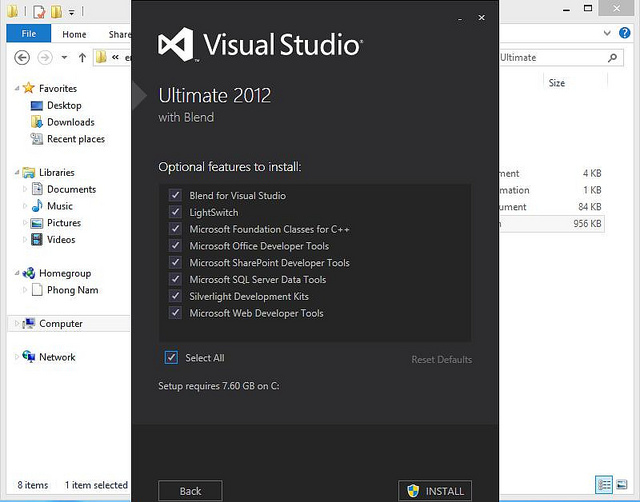Click the address bar folder icon
640x502 pixels.
click(100, 57)
